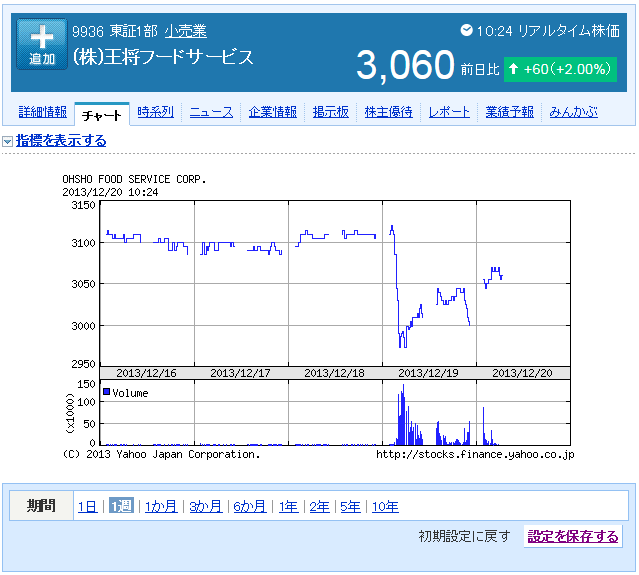Set chart period to 6か月
This screenshot has width=639, height=575.
[x=250, y=507]
